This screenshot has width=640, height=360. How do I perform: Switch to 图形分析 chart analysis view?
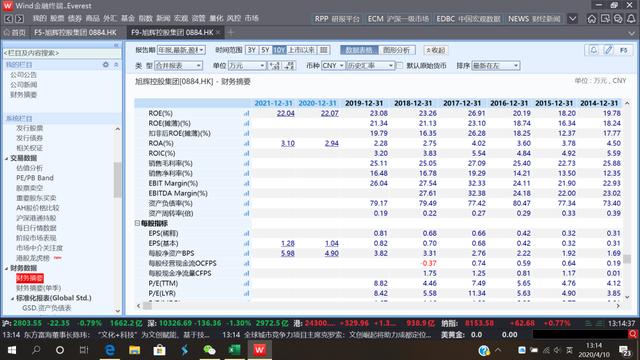coord(397,50)
